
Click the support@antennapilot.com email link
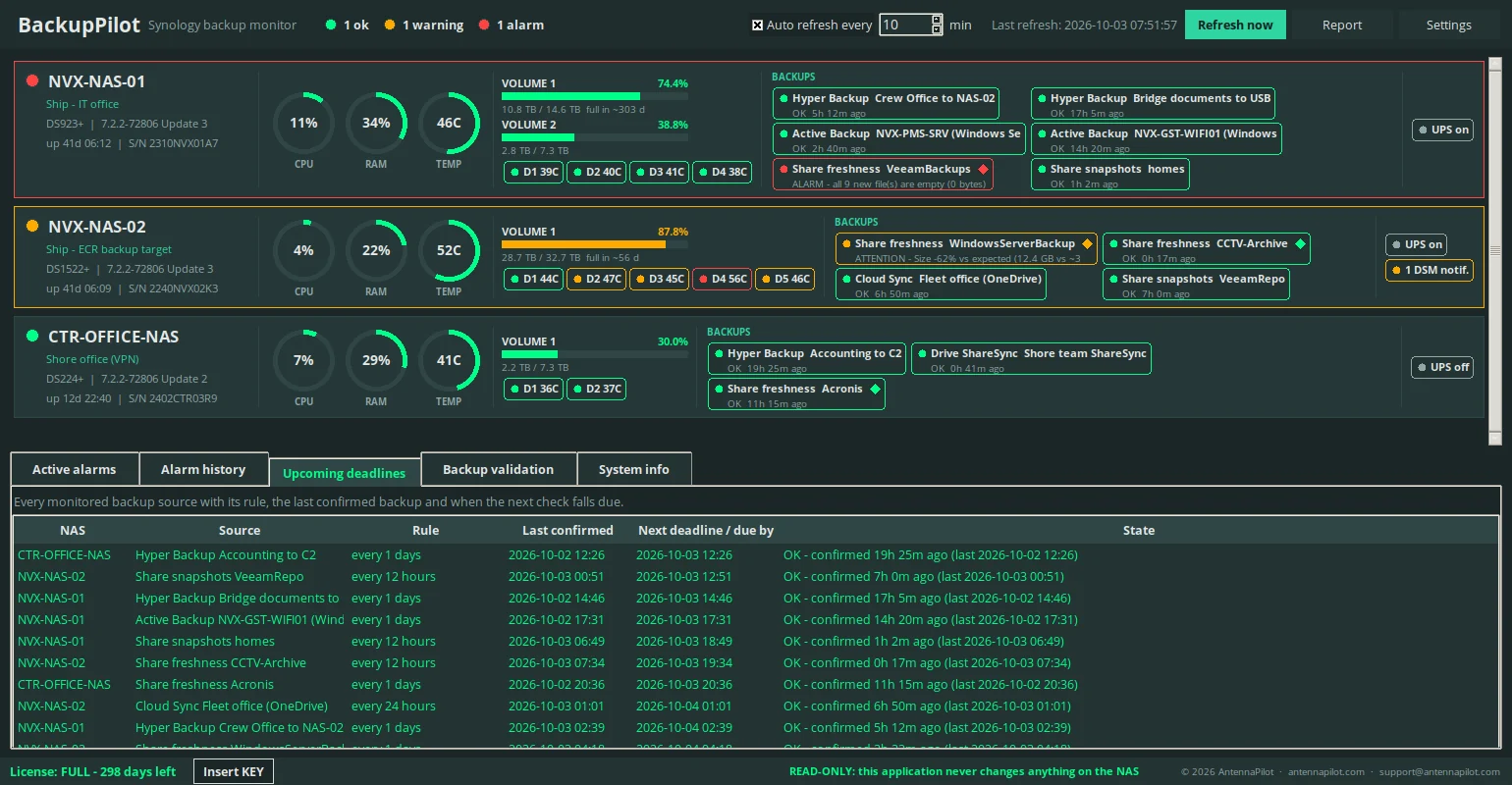1439,772
